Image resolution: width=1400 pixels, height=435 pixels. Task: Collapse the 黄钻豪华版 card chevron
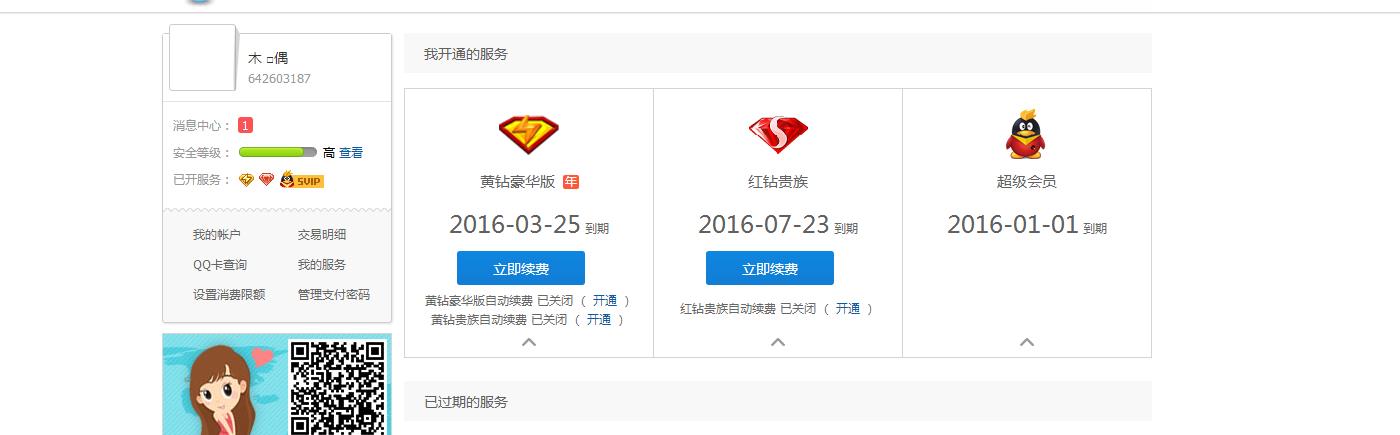pyautogui.click(x=529, y=342)
